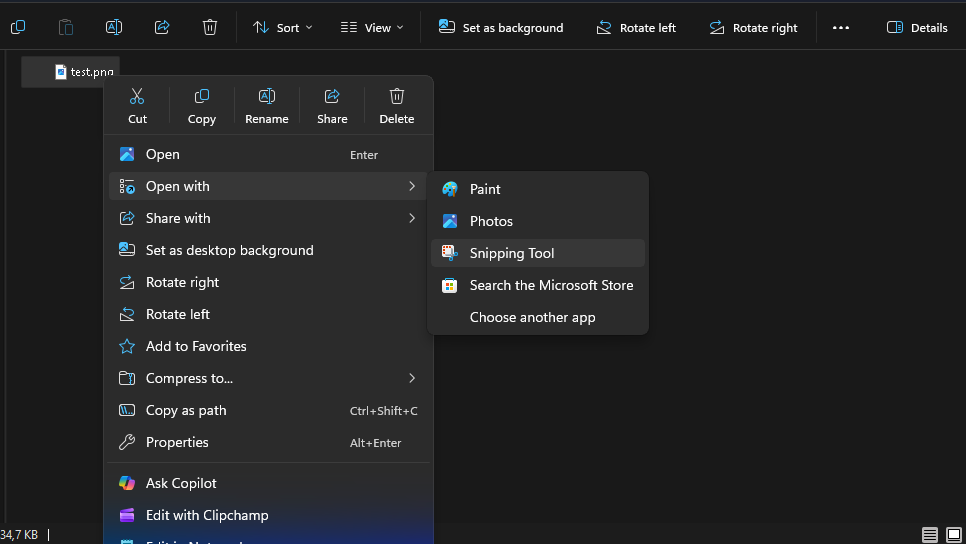Switch to large thumbnails view icon

tap(953, 535)
